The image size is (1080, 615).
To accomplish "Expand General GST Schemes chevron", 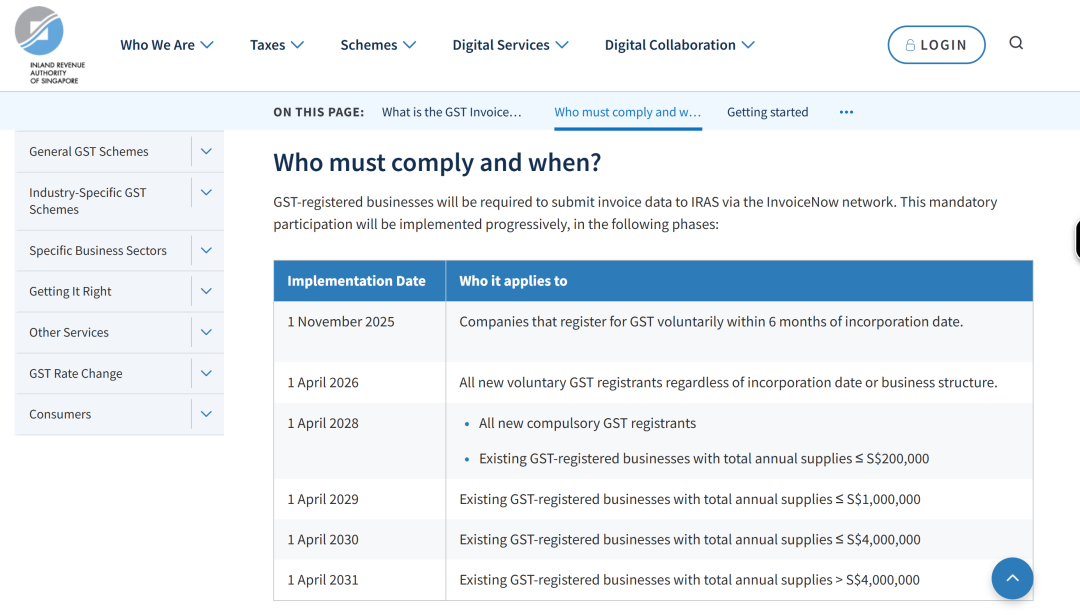I will tap(206, 152).
